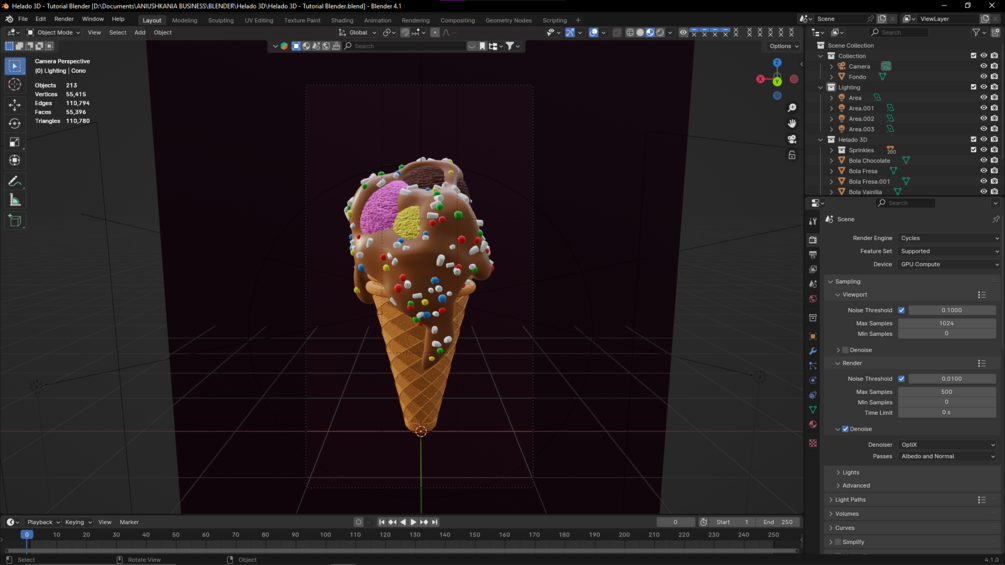Select the Measure tool
The width and height of the screenshot is (1005, 565).
(15, 201)
